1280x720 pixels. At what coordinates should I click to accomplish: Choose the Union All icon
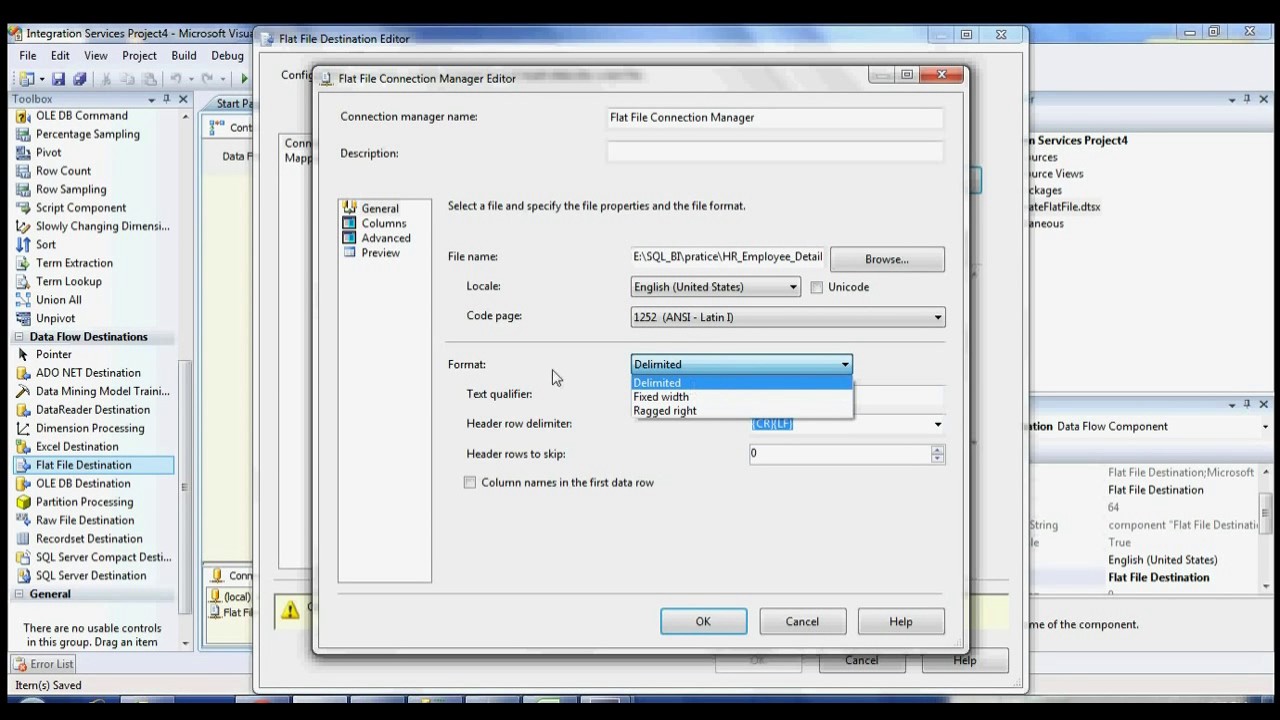pos(24,300)
